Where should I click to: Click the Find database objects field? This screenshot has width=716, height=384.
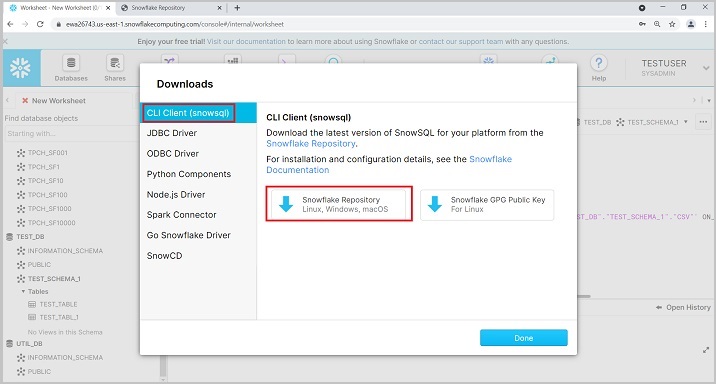(69, 133)
